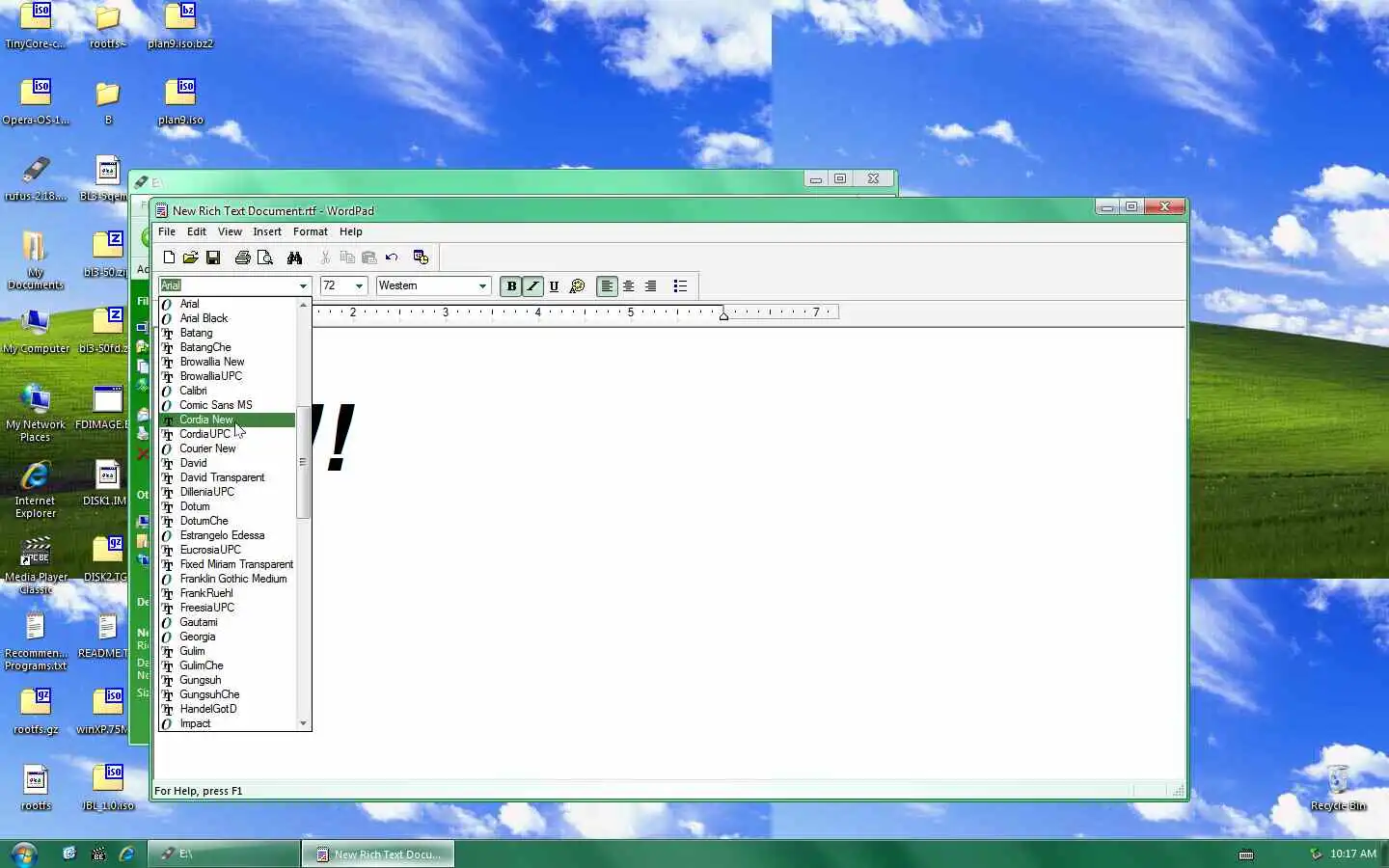Image resolution: width=1389 pixels, height=868 pixels.
Task: Select rootfs.gz desktop file
Action: [36, 712]
